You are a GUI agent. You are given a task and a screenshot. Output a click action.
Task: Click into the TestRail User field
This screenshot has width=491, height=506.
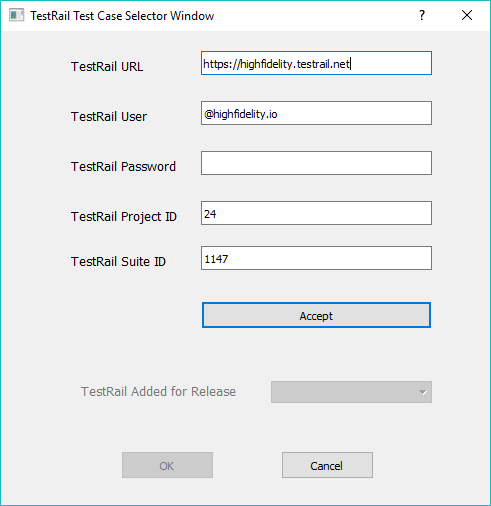coord(316,113)
